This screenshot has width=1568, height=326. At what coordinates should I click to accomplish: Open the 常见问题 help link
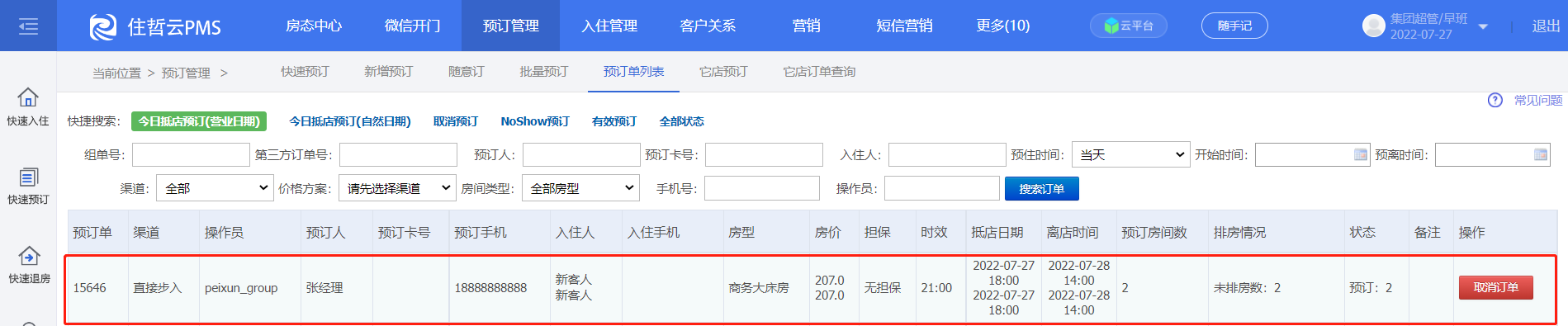tap(1537, 100)
